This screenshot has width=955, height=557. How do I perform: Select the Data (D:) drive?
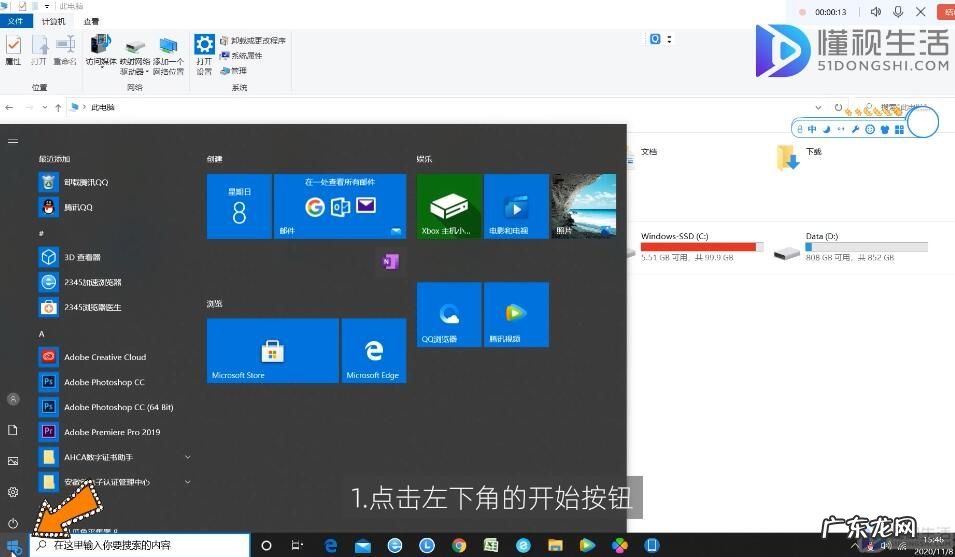(x=851, y=247)
